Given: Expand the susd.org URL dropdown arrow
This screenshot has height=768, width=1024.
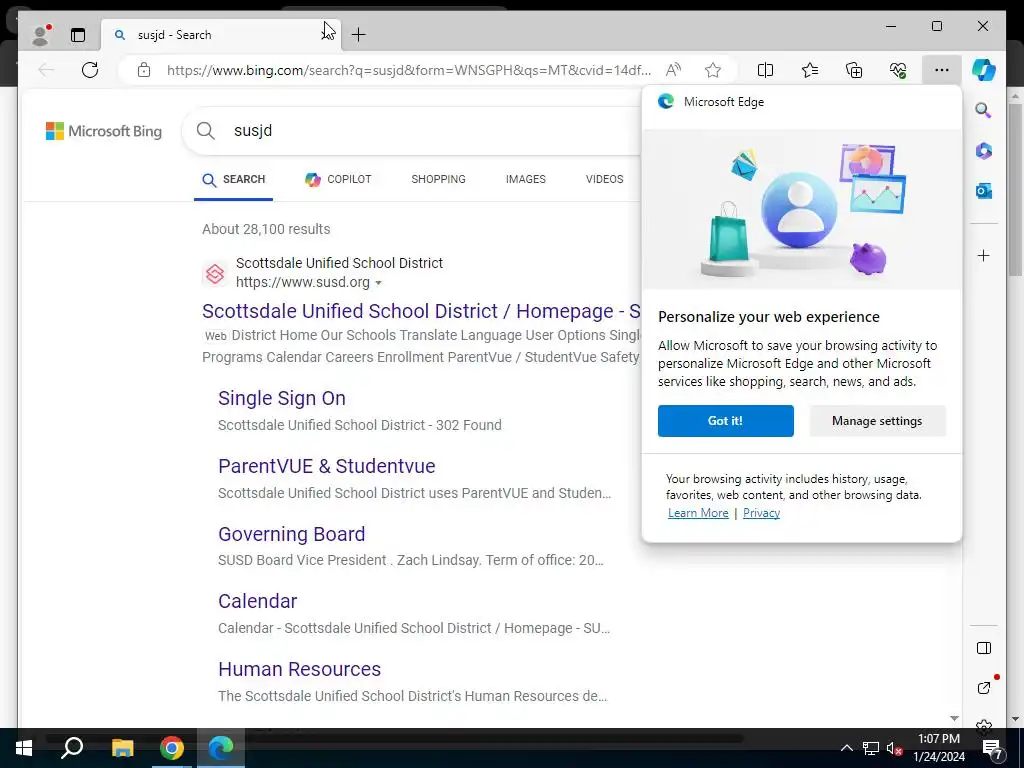Looking at the screenshot, I should pyautogui.click(x=378, y=283).
